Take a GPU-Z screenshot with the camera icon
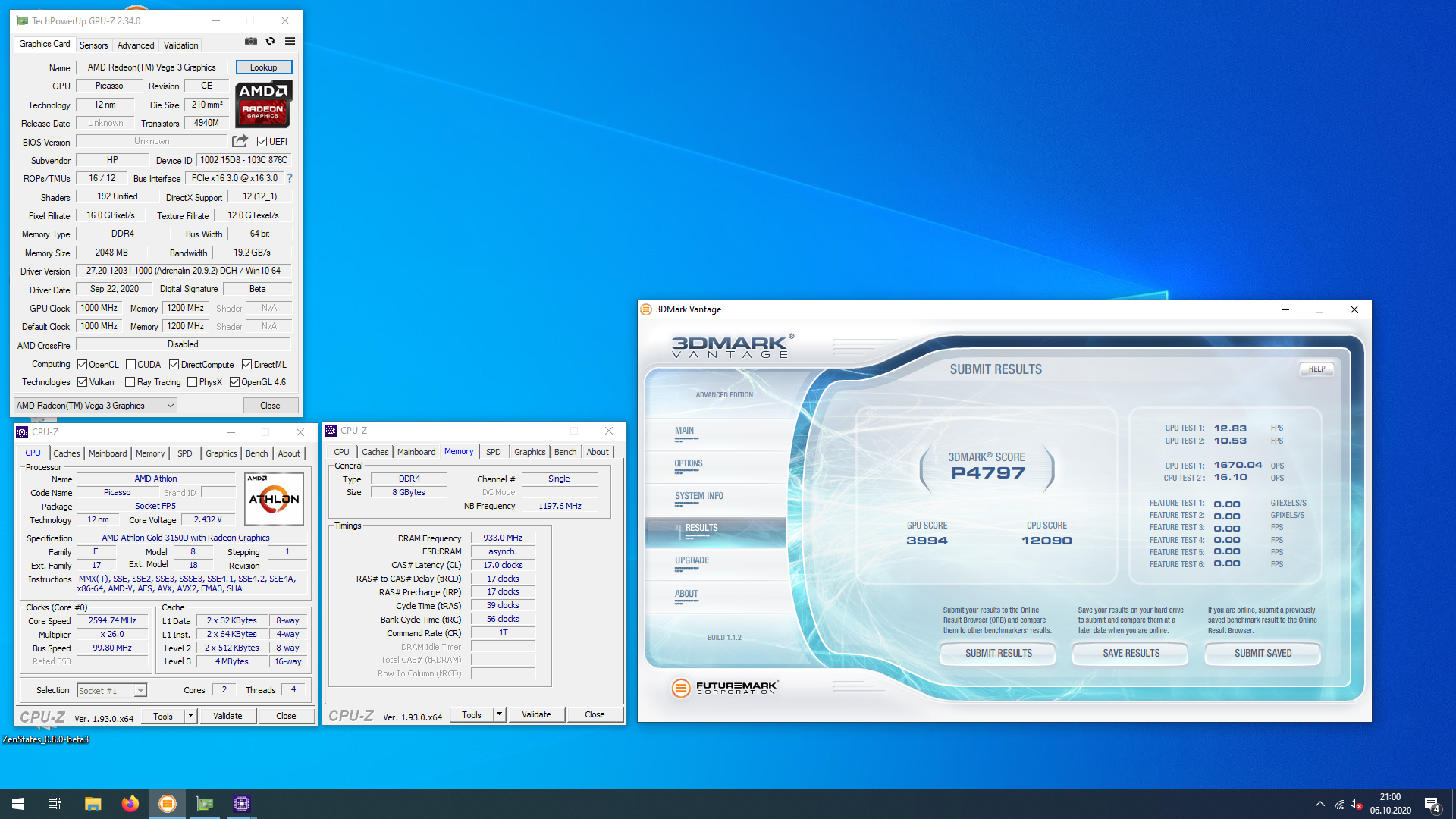 coord(251,41)
